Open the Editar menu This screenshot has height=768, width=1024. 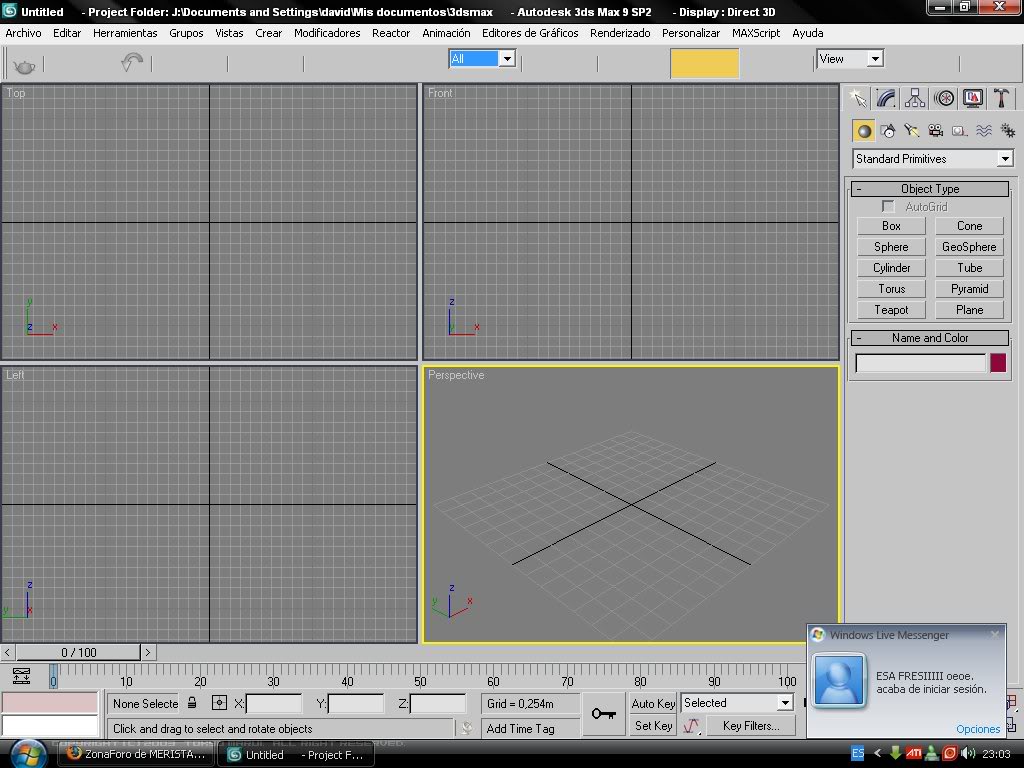tap(67, 33)
